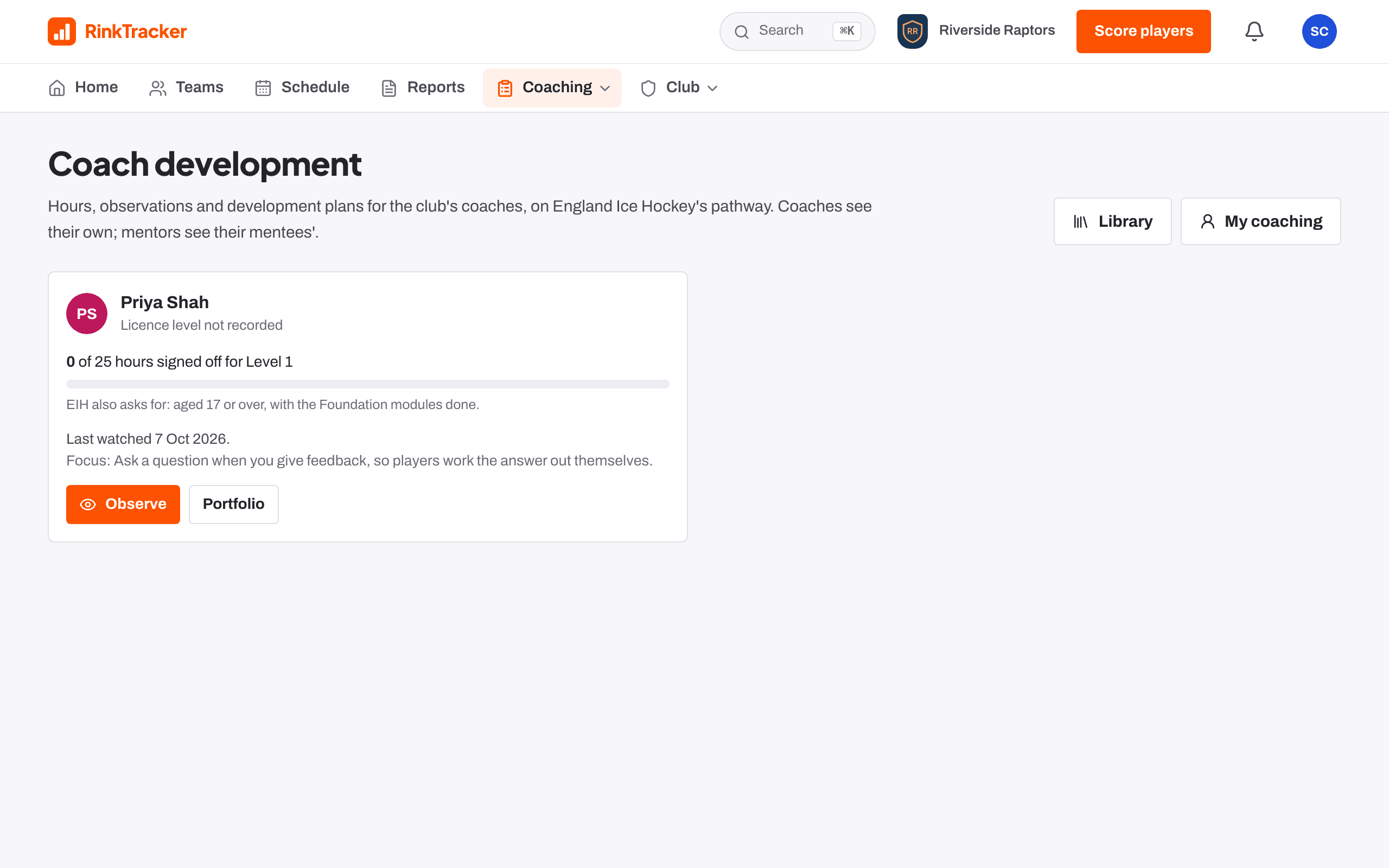
Task: Open the Reports page
Action: (423, 88)
